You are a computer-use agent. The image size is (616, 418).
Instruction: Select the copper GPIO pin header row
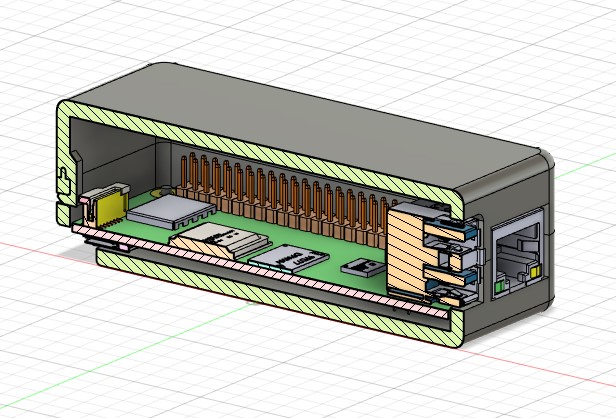click(x=283, y=200)
